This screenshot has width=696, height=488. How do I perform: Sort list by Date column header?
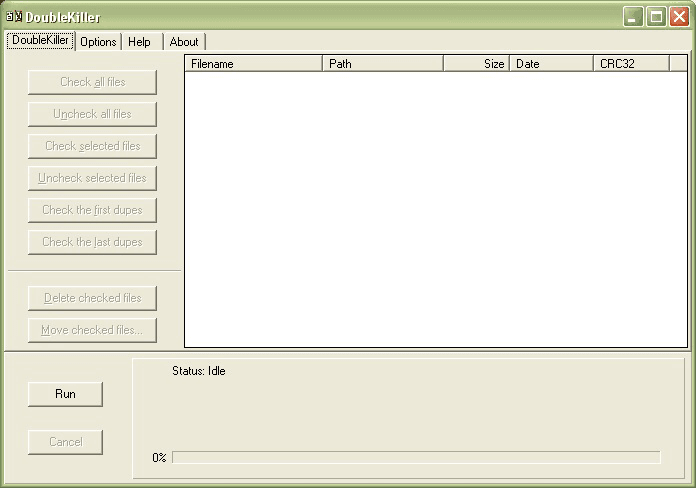point(552,64)
